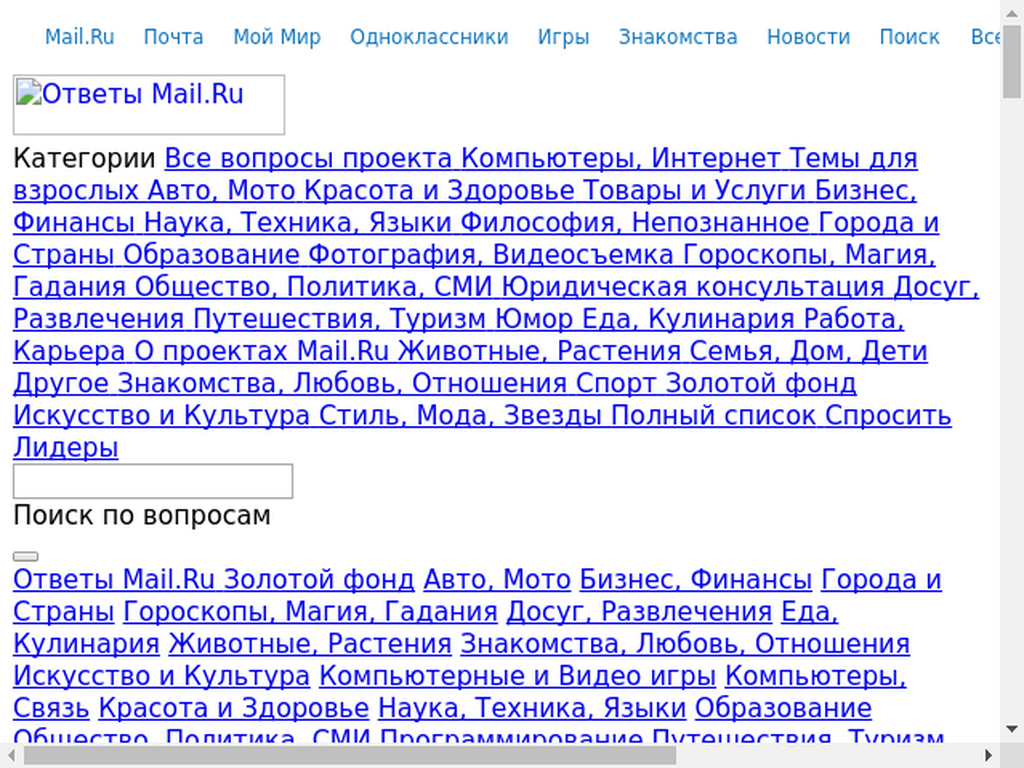The height and width of the screenshot is (768, 1024).
Task: Open О проектах Mail.Ru link
Action: 262,351
